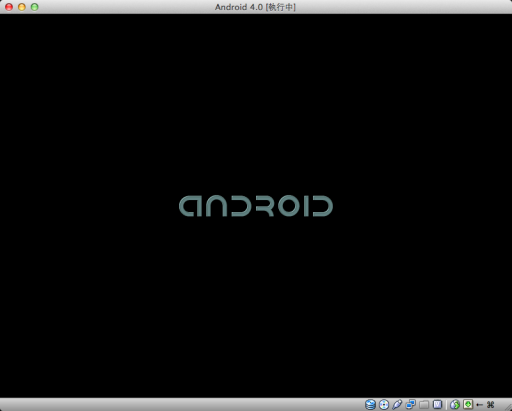The width and height of the screenshot is (512, 411).
Task: Toggle the mouse integration globe icon
Action: pos(455,405)
